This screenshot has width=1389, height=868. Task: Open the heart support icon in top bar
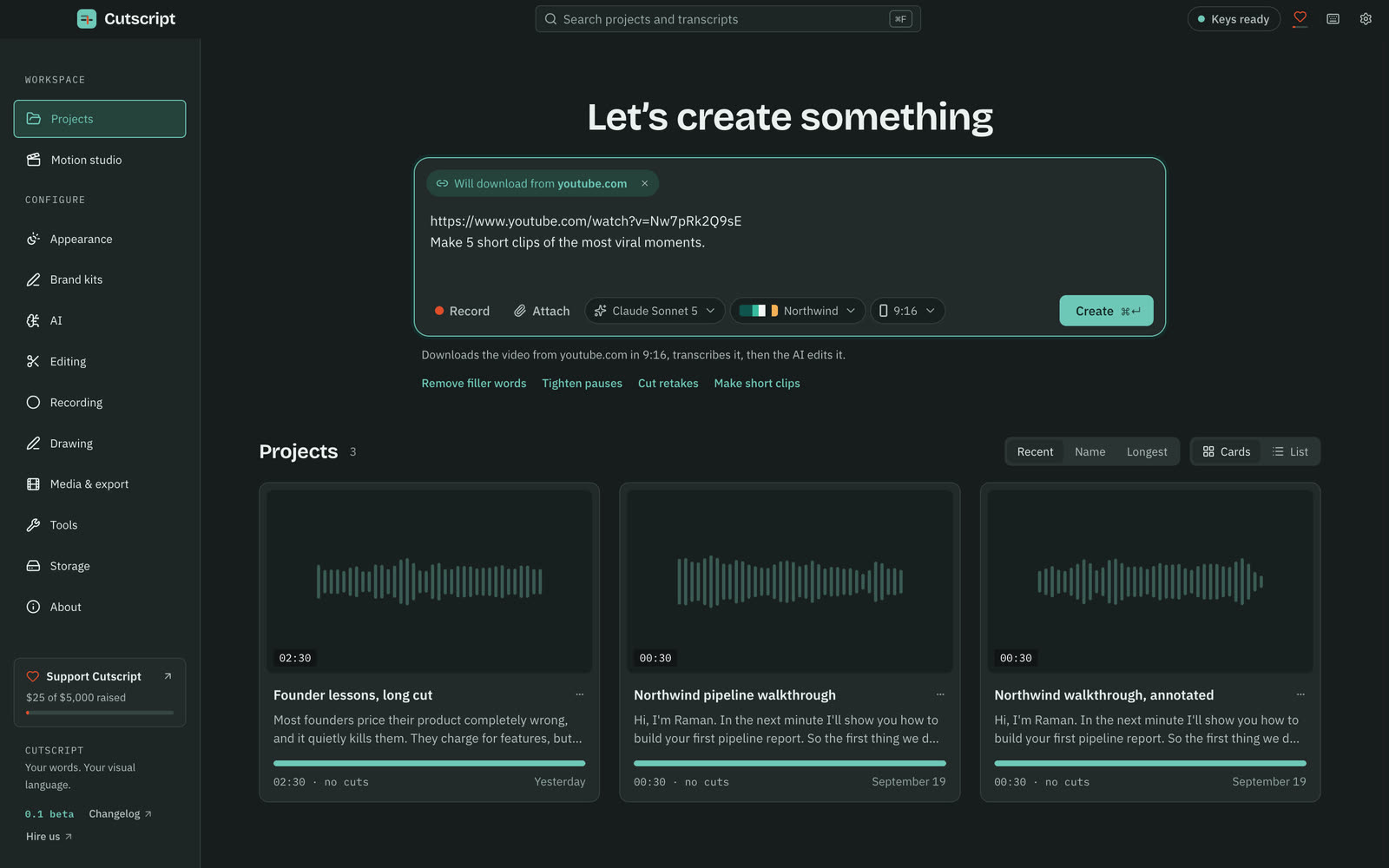click(1300, 18)
